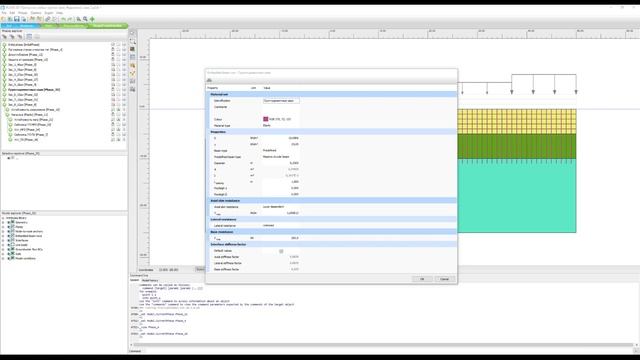Click the Selection arrow tool in side toolbar
Viewport: 640px width, 360px height.
133,33
